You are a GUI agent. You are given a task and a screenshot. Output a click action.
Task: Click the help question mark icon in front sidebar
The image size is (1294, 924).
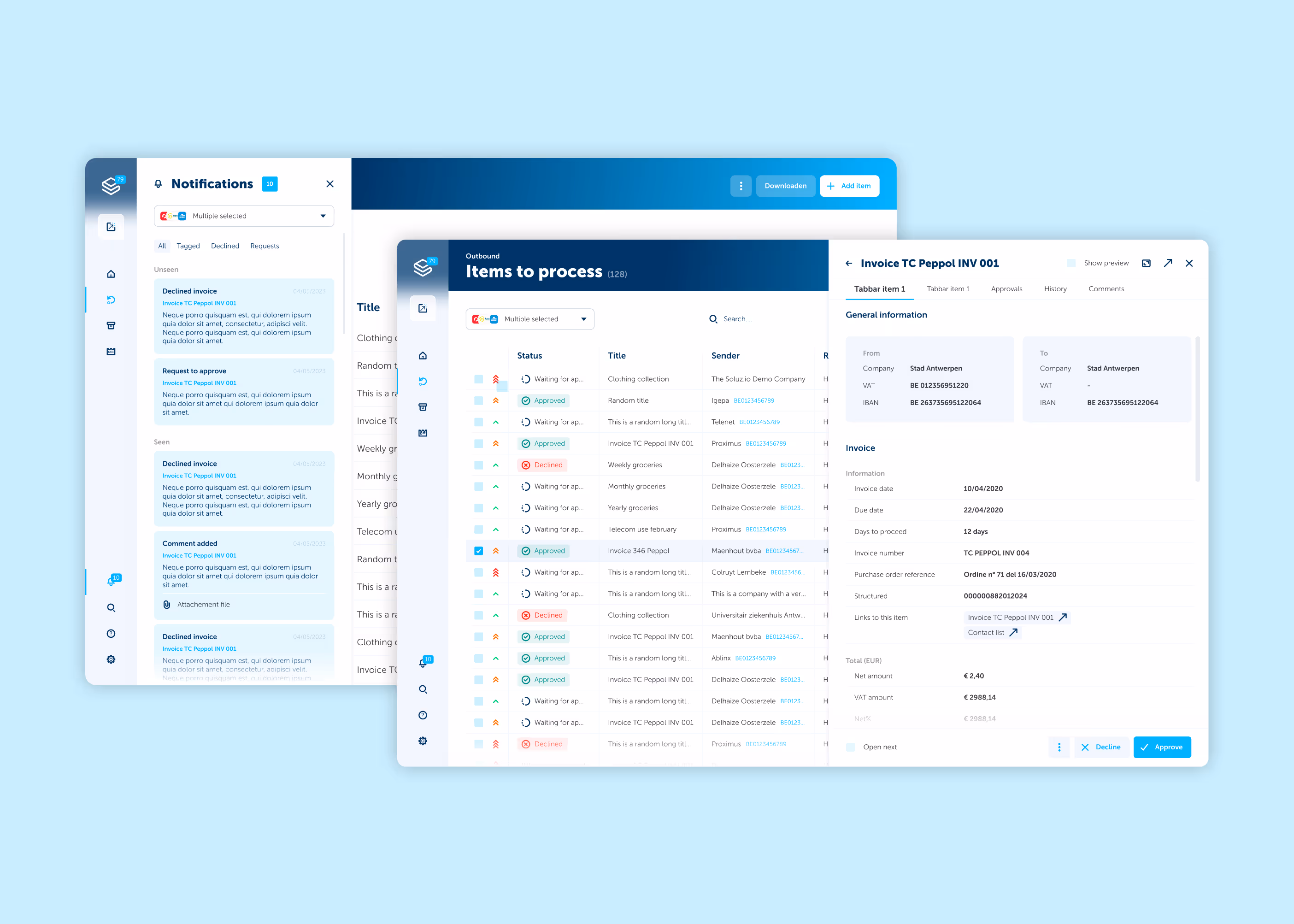tap(423, 715)
